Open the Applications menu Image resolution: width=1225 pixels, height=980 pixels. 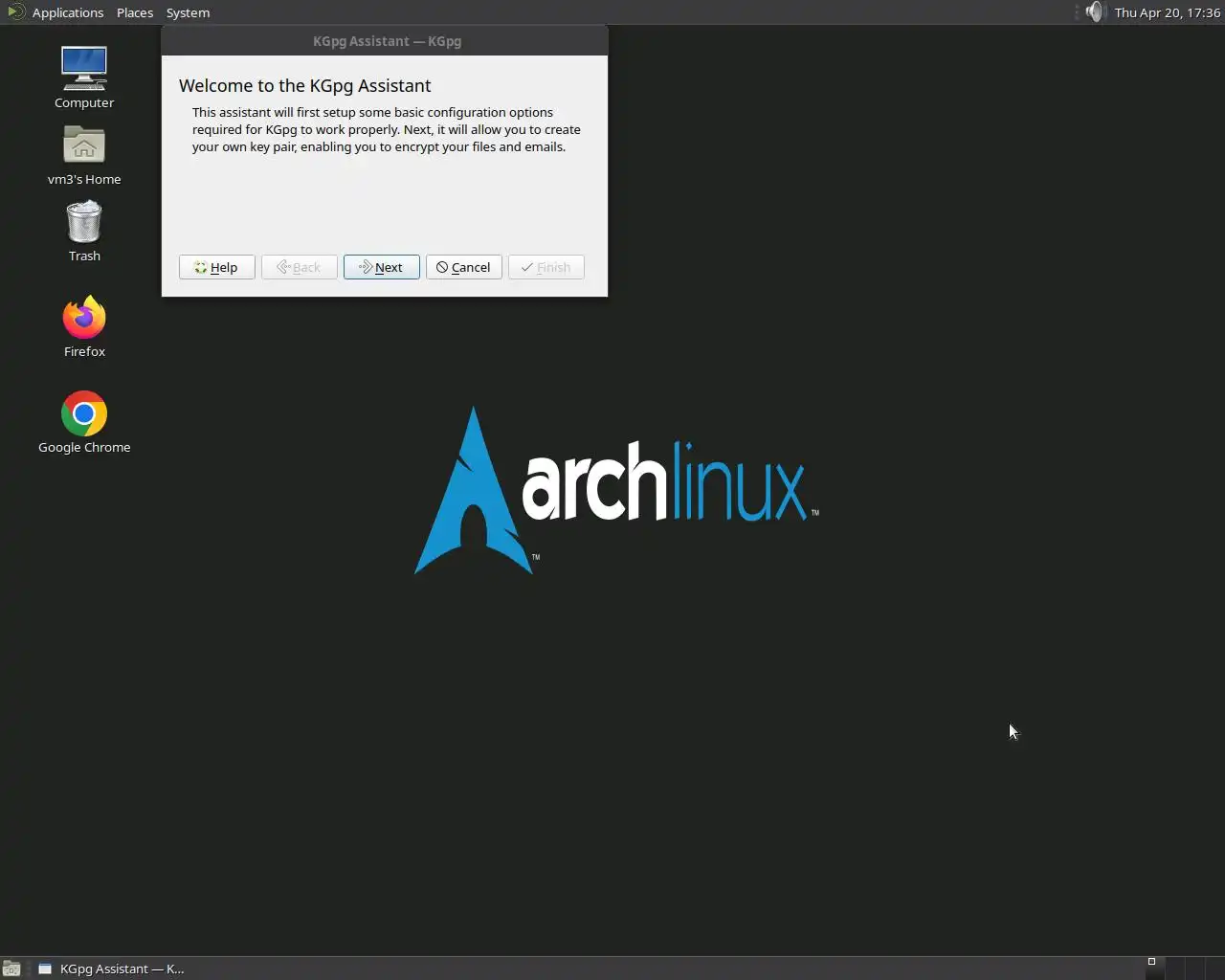pos(67,12)
